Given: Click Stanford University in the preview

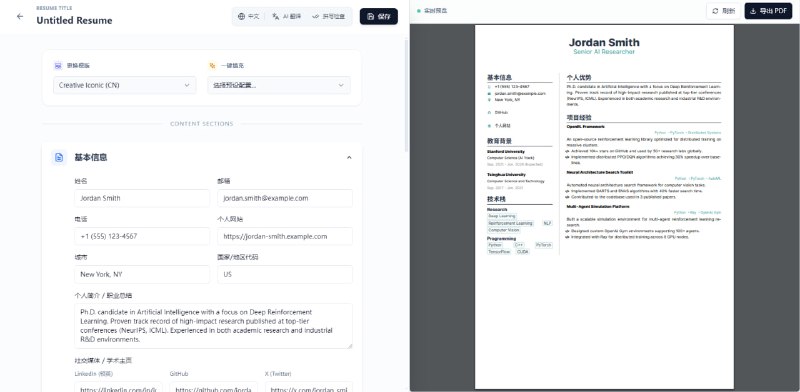Looking at the screenshot, I should [506, 152].
